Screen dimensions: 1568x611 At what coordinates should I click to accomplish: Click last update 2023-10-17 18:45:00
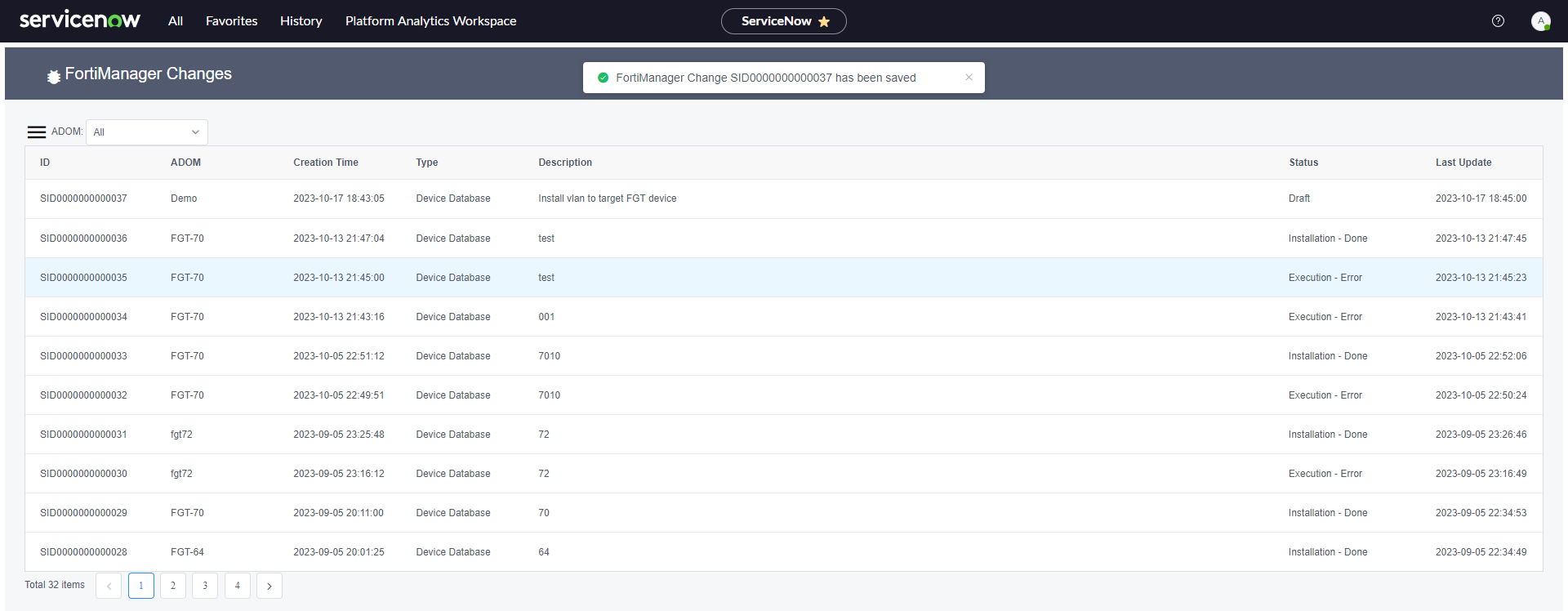point(1481,198)
